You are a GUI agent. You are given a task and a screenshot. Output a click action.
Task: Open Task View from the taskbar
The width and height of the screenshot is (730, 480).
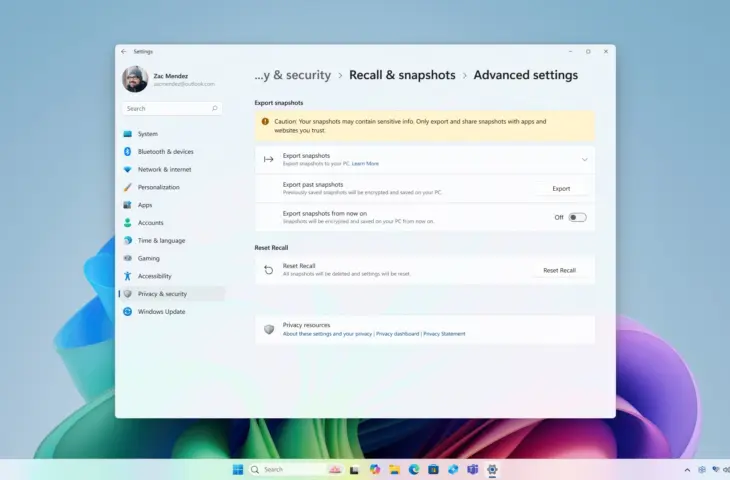[354, 470]
